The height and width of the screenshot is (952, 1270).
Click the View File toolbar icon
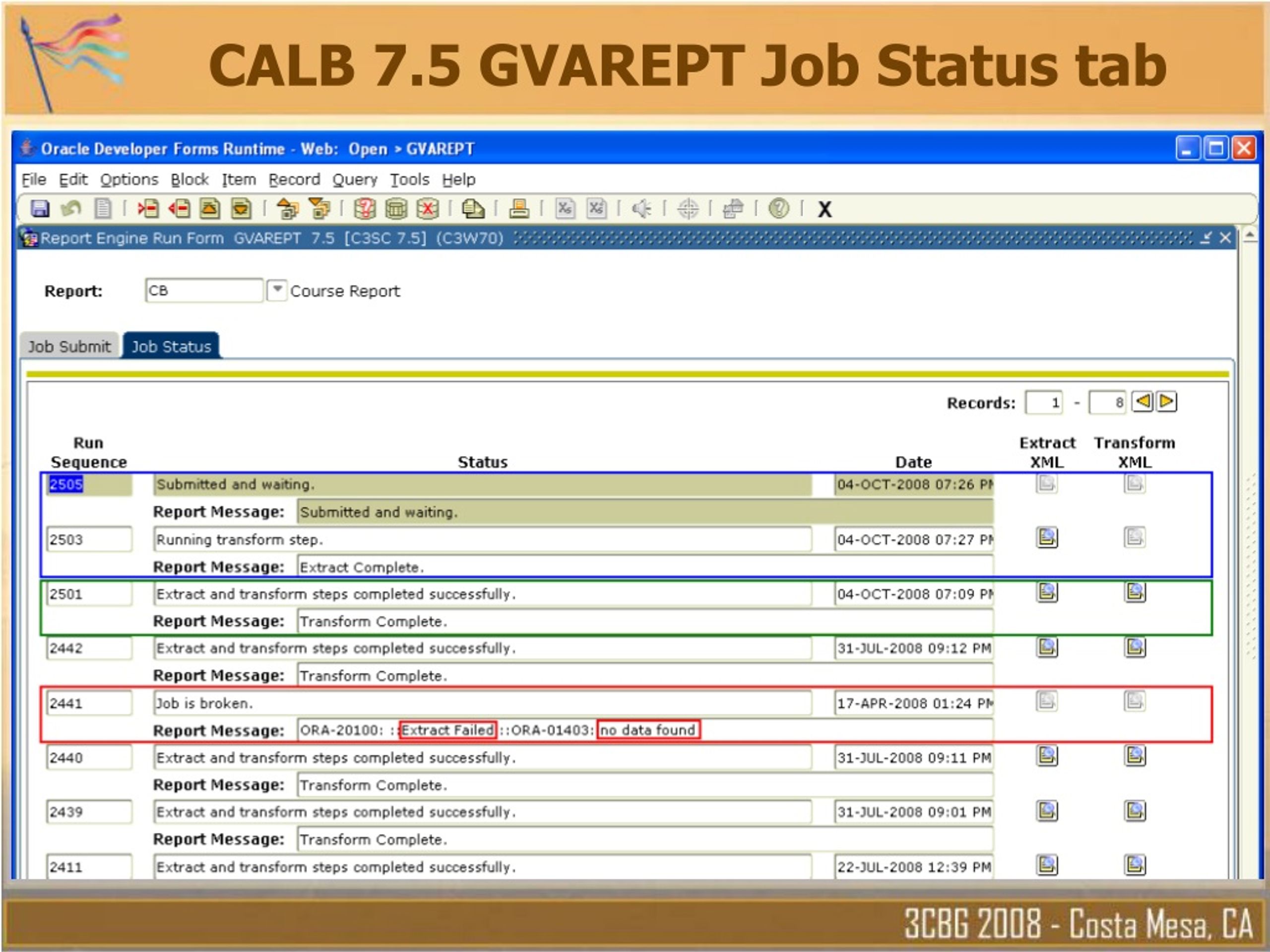click(x=473, y=208)
